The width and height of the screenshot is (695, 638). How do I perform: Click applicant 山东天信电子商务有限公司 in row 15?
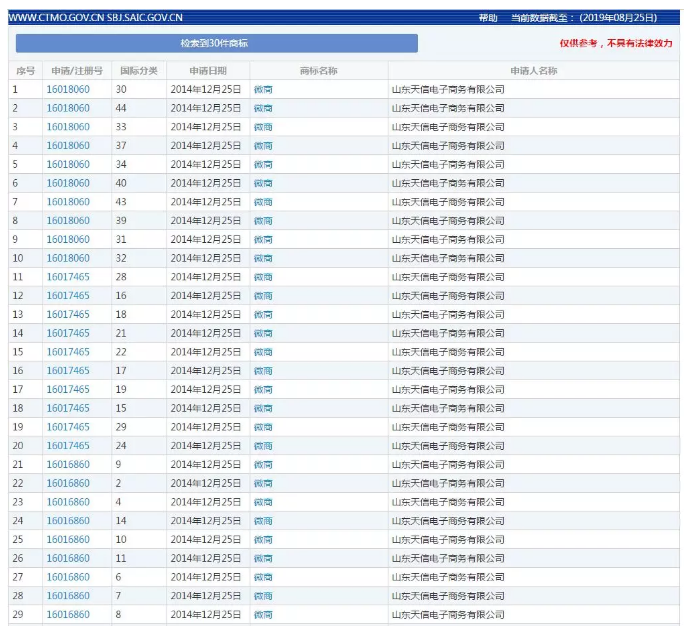click(447, 352)
